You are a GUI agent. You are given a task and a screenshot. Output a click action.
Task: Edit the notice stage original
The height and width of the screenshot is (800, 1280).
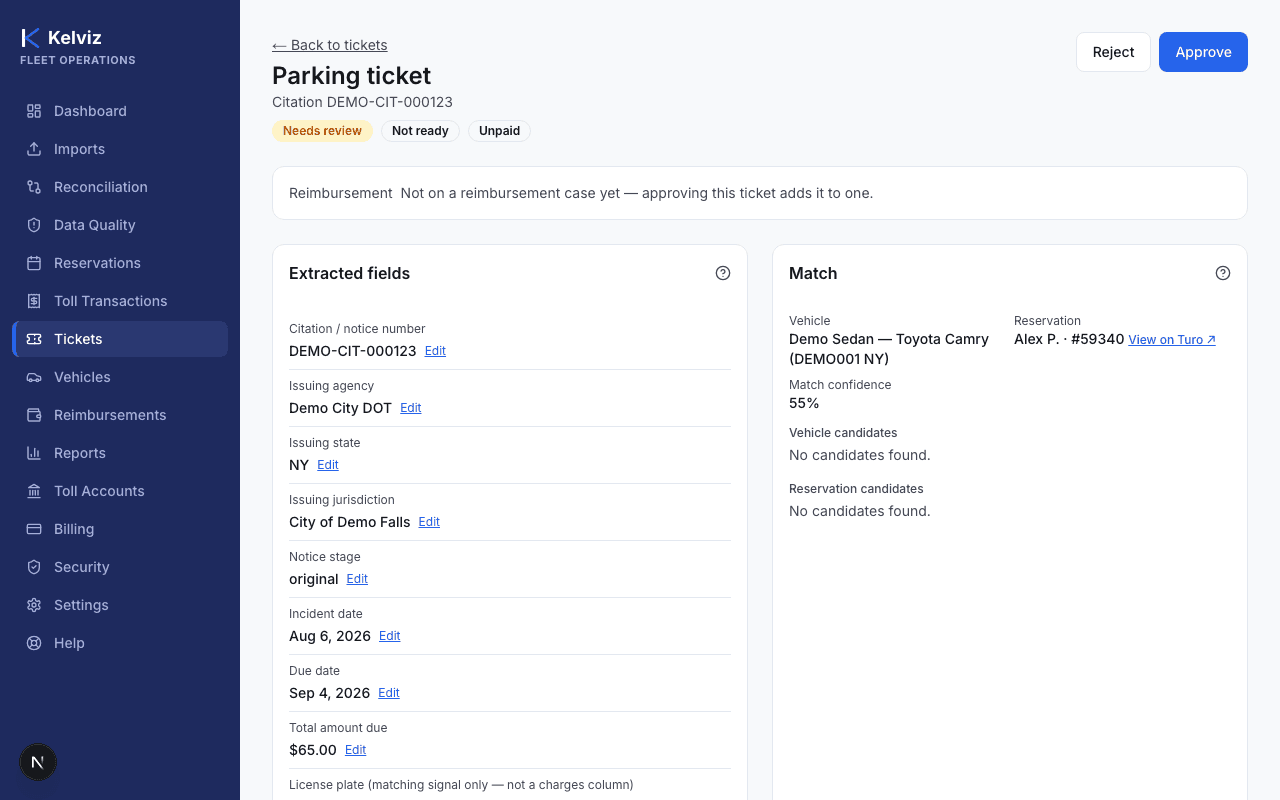point(357,579)
